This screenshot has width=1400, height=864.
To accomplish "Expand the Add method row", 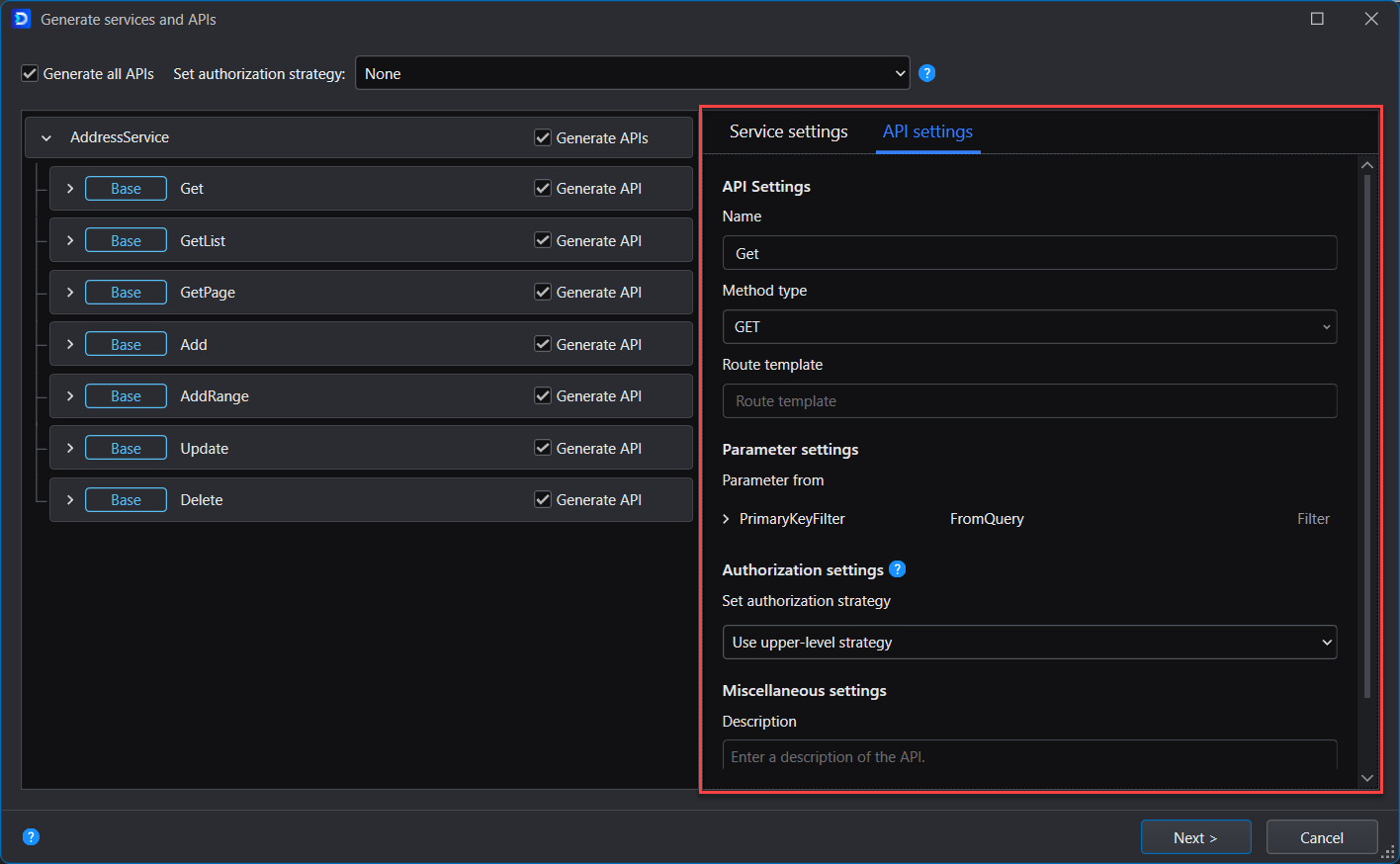I will tap(70, 344).
